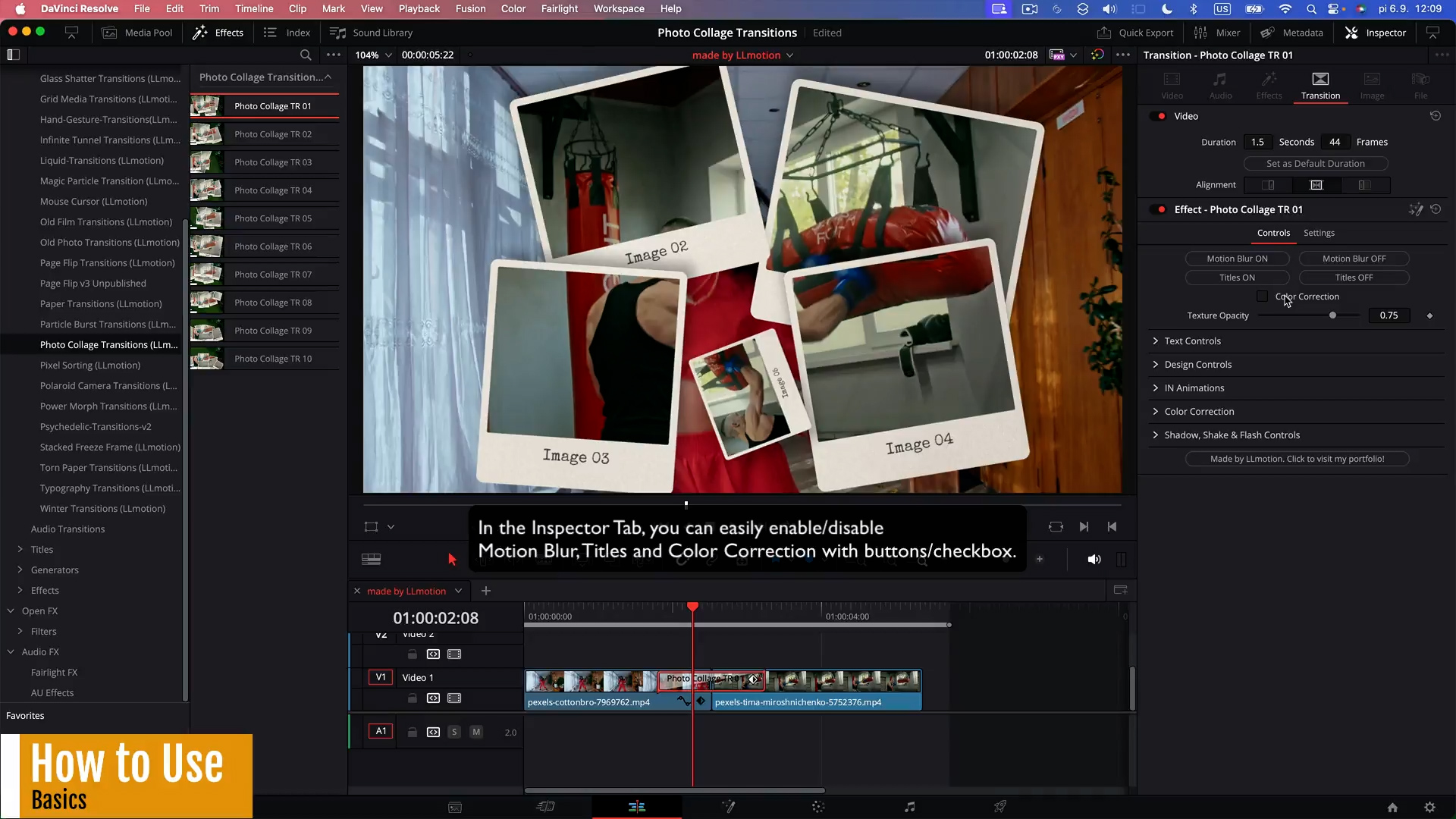Mute the A1 audio track
Screen dimensions: 1456x819
point(476,732)
